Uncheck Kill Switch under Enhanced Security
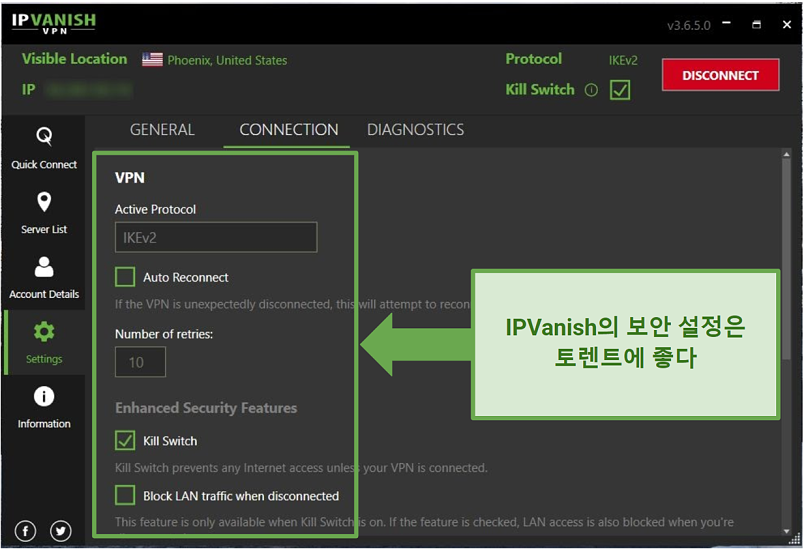The width and height of the screenshot is (806, 551). point(125,440)
